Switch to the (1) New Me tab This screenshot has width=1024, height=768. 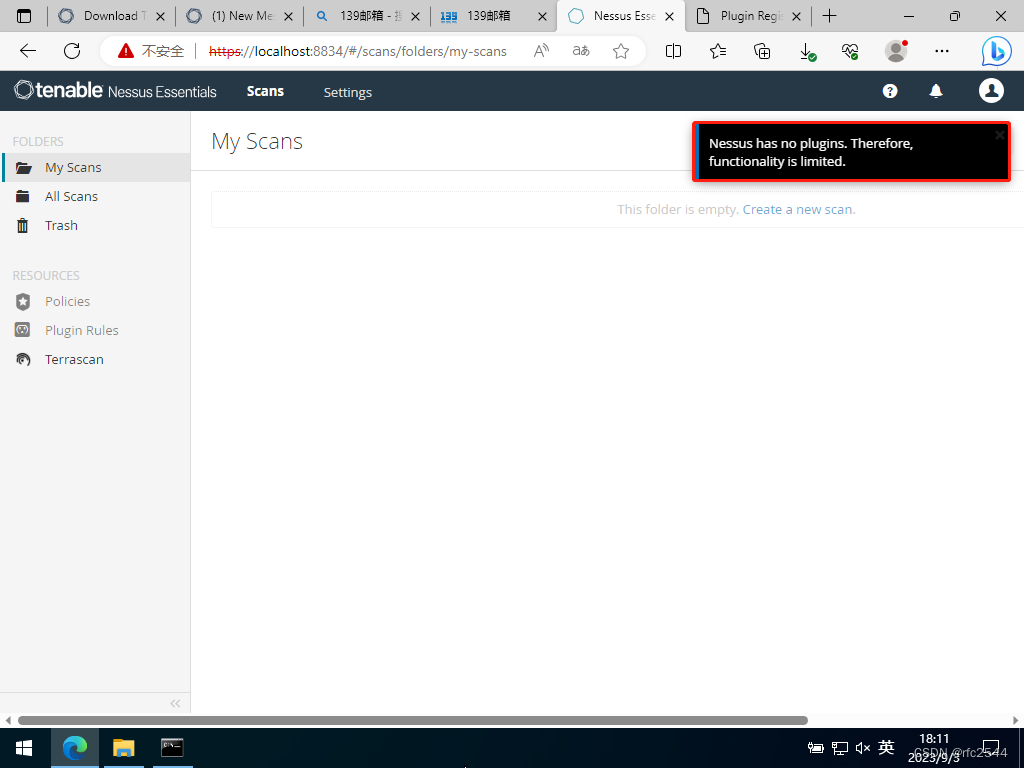(x=231, y=16)
